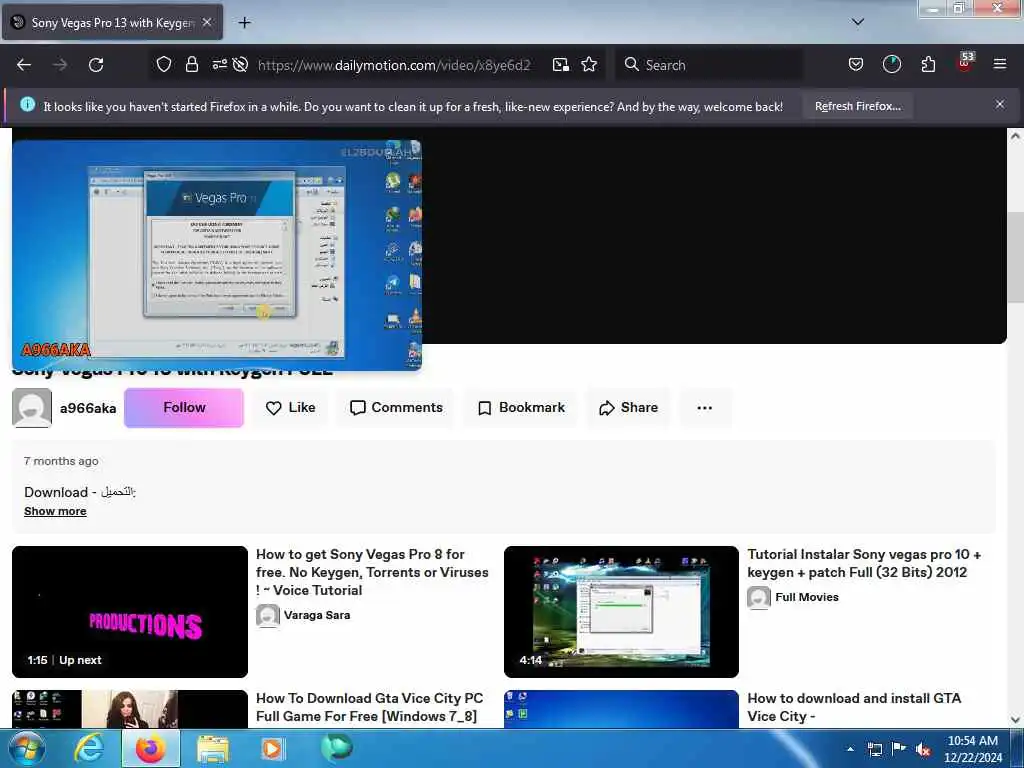The height and width of the screenshot is (768, 1024).
Task: Click the Vegas Pro mini video player
Action: 217,255
